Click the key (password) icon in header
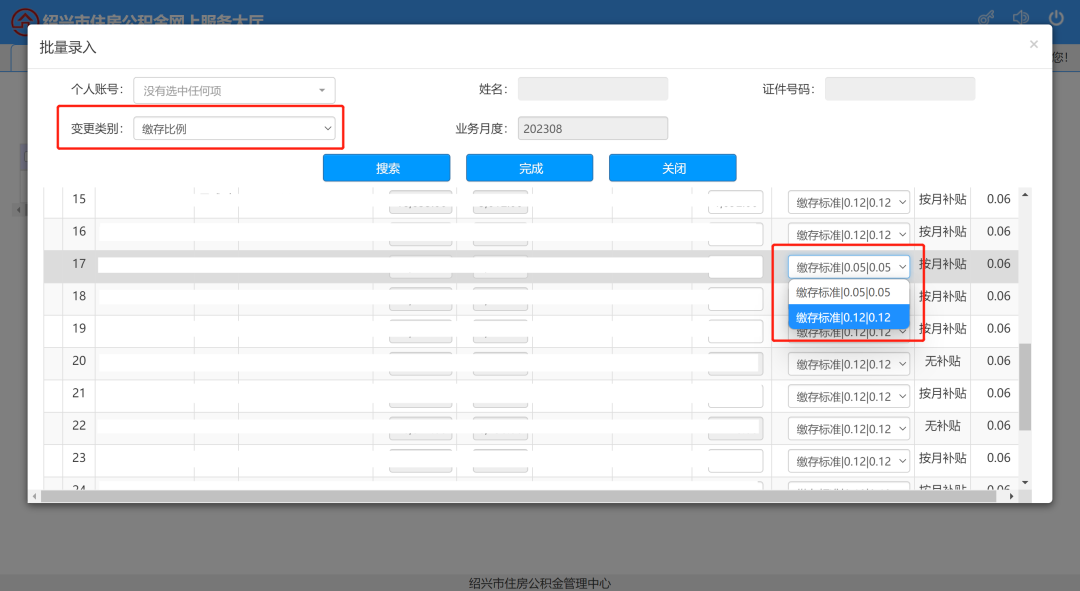 click(x=985, y=17)
